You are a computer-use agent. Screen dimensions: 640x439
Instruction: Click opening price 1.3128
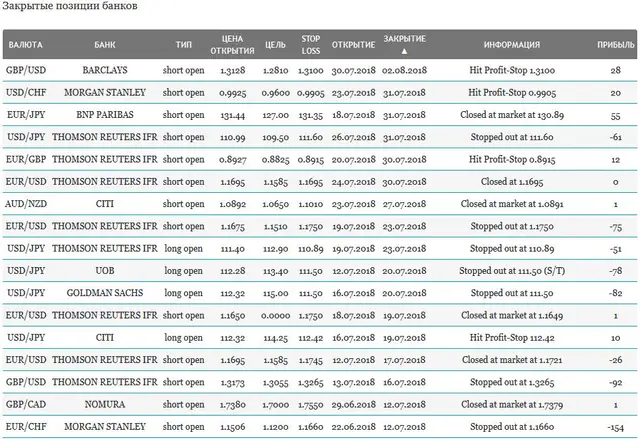click(x=233, y=70)
